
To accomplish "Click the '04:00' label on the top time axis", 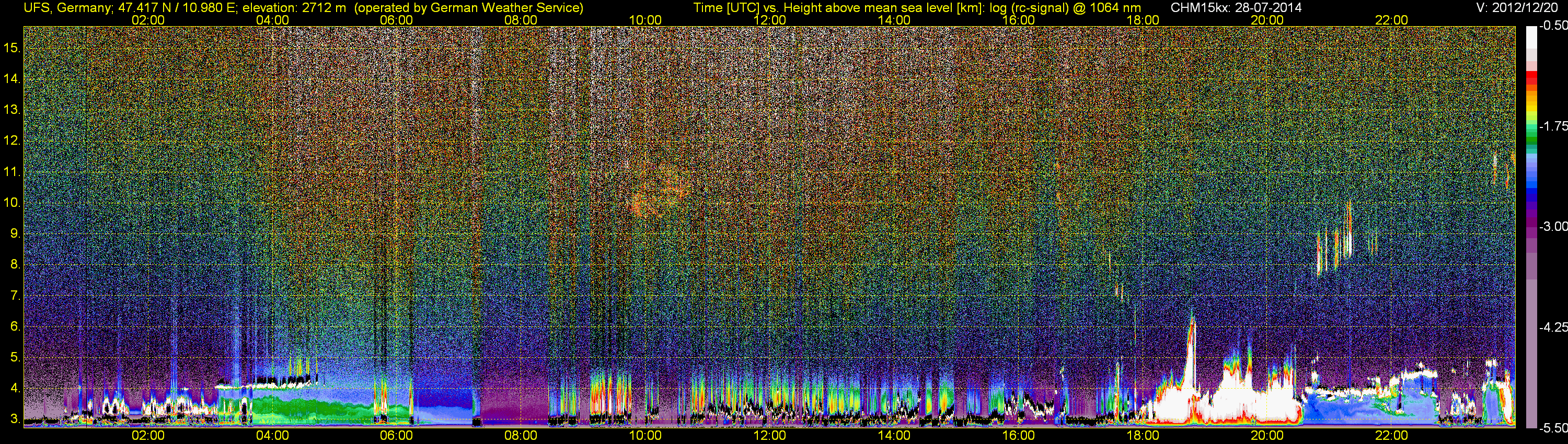I will click(272, 20).
